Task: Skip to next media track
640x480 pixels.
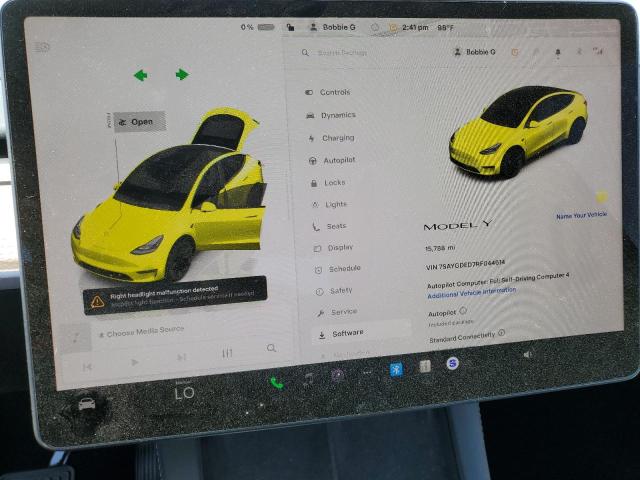Action: [181, 357]
